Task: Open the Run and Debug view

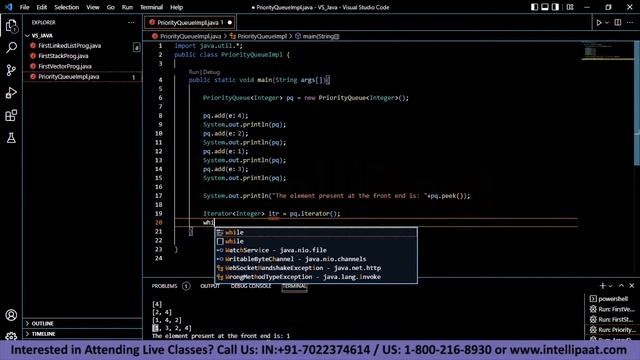Action: point(11,93)
